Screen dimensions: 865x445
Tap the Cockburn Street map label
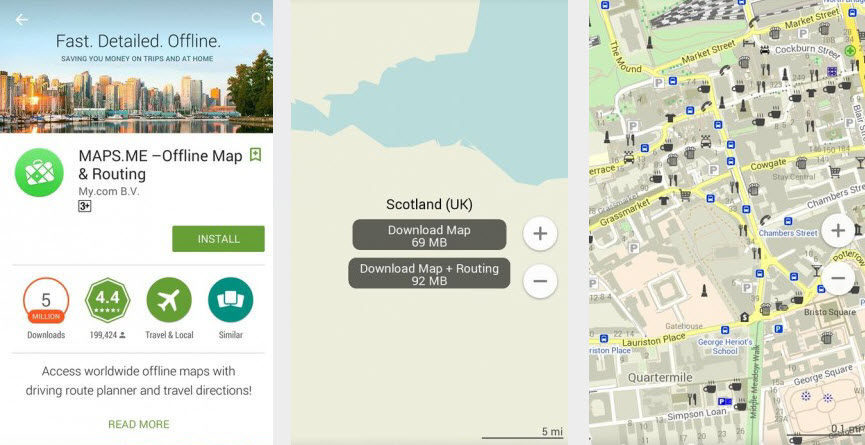807,50
